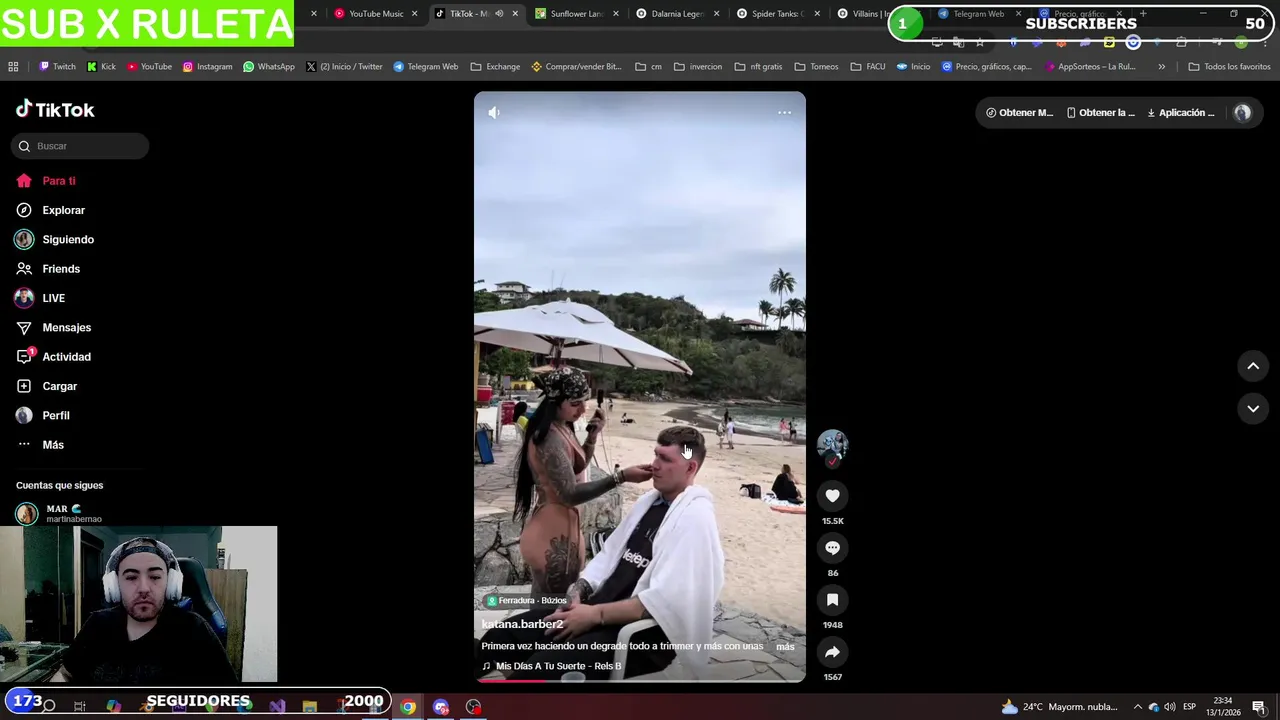1280x720 pixels.
Task: Open the AppSorteos – La Rul... bookmark
Action: point(1090,67)
